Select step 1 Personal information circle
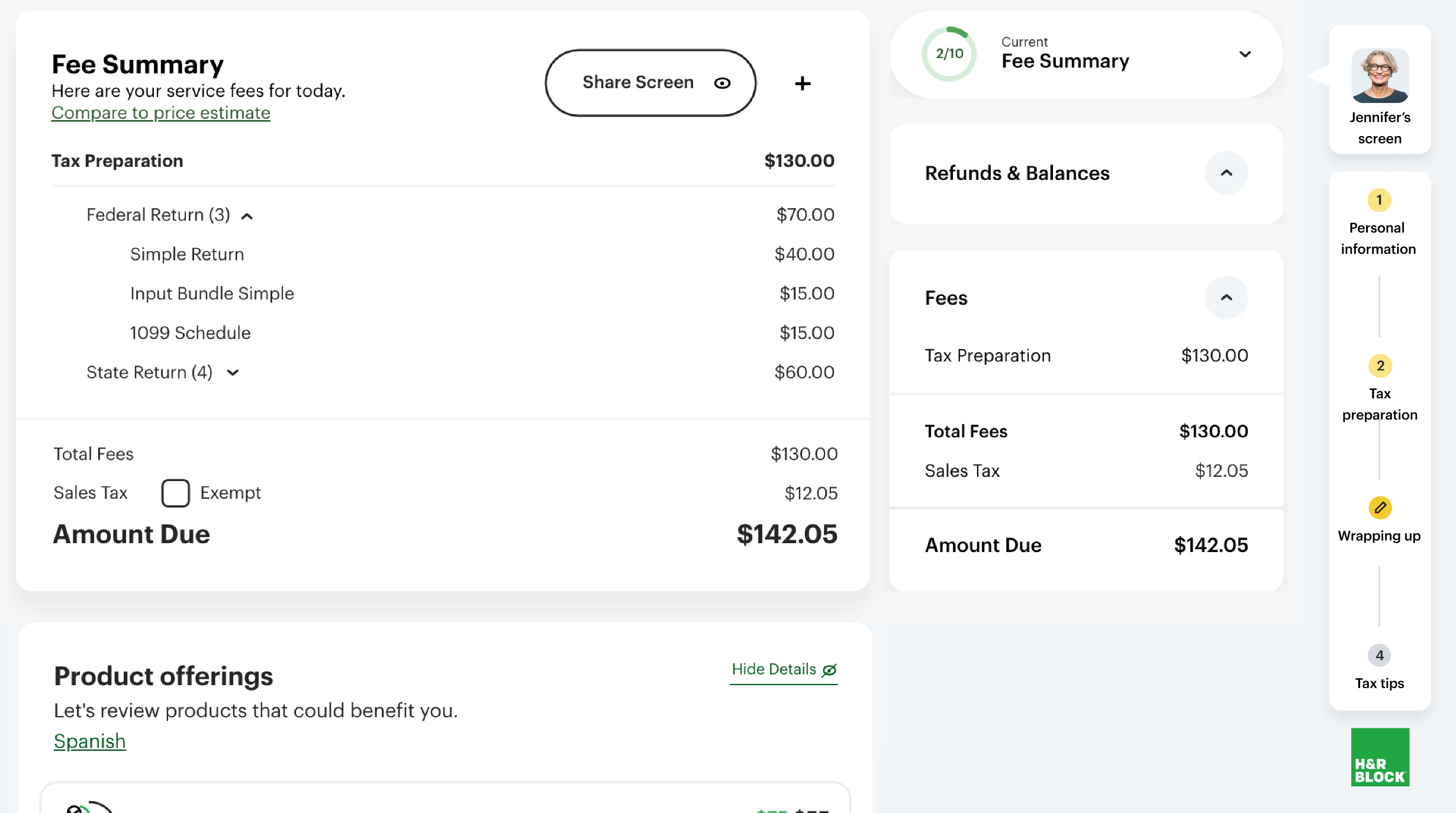This screenshot has height=813, width=1456. pos(1379,200)
